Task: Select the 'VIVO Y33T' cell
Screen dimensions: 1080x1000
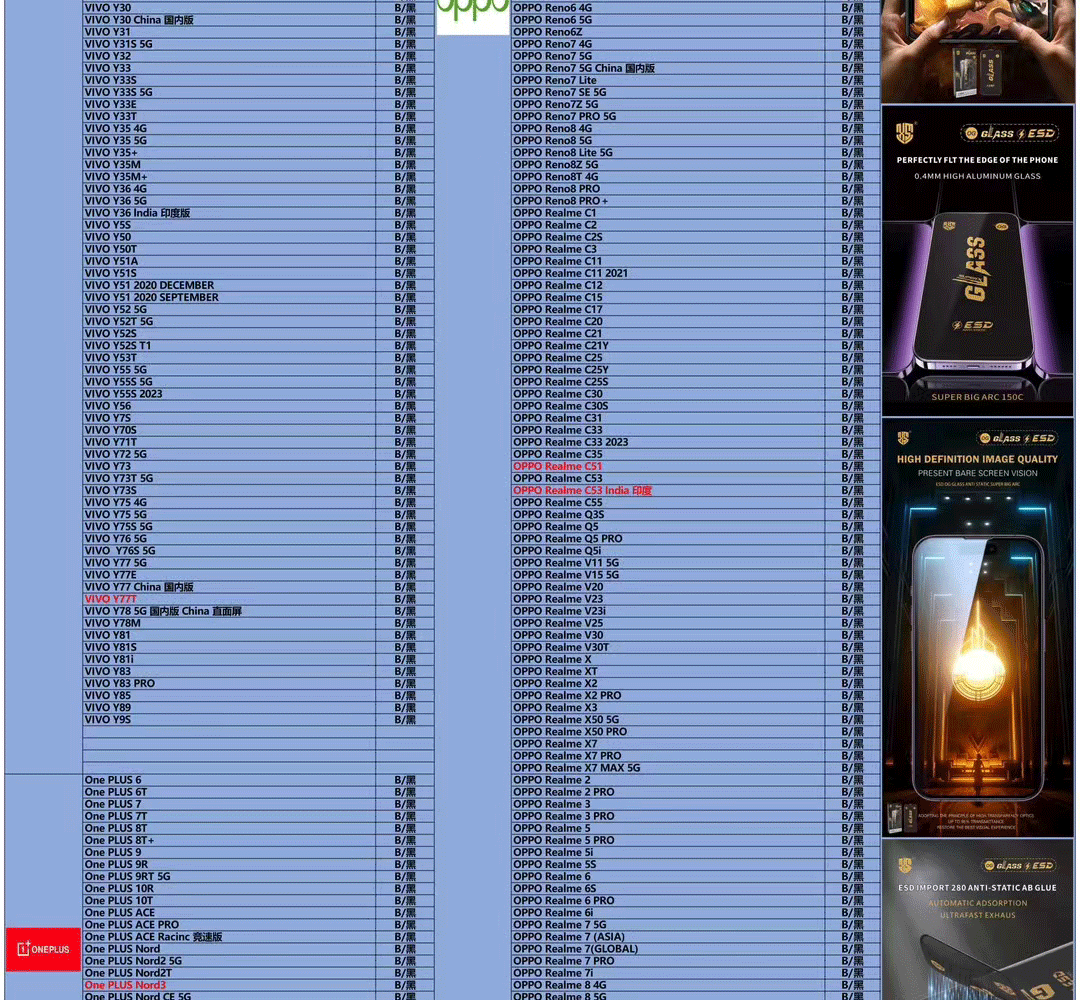Action: point(229,116)
